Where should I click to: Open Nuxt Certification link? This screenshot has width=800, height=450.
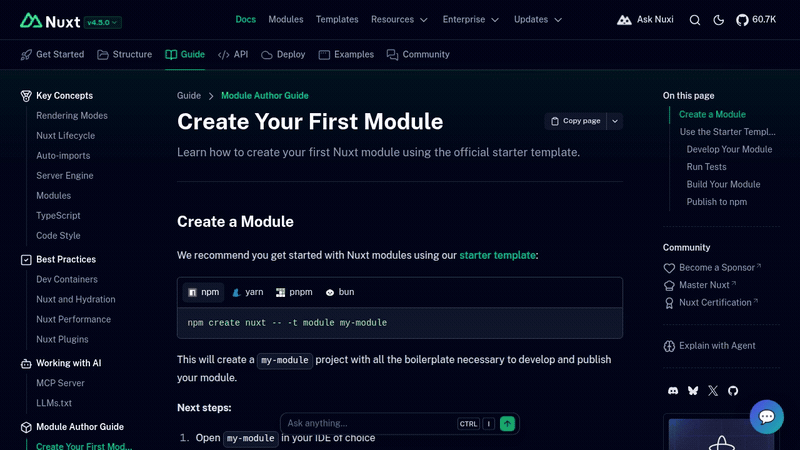click(711, 303)
